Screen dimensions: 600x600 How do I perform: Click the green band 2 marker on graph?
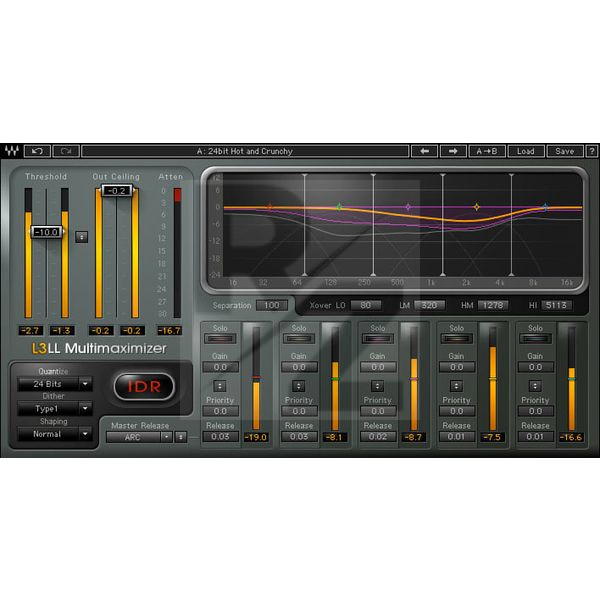(x=339, y=207)
